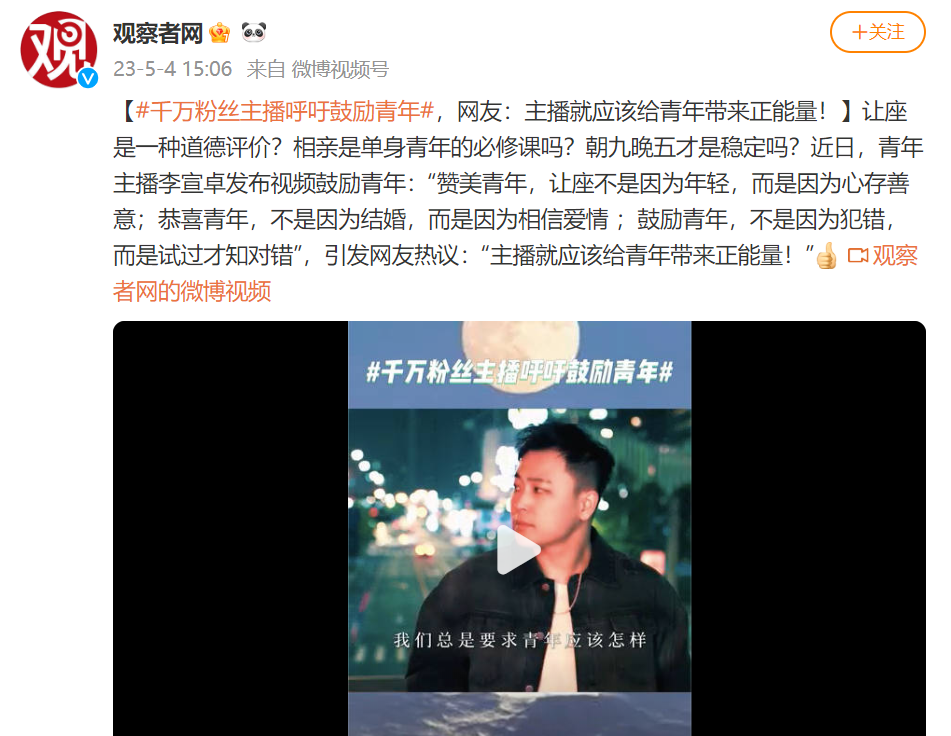Viewport: 951px width, 736px height.
Task: Open the 观察者网的微博视频 link
Action: [x=515, y=273]
